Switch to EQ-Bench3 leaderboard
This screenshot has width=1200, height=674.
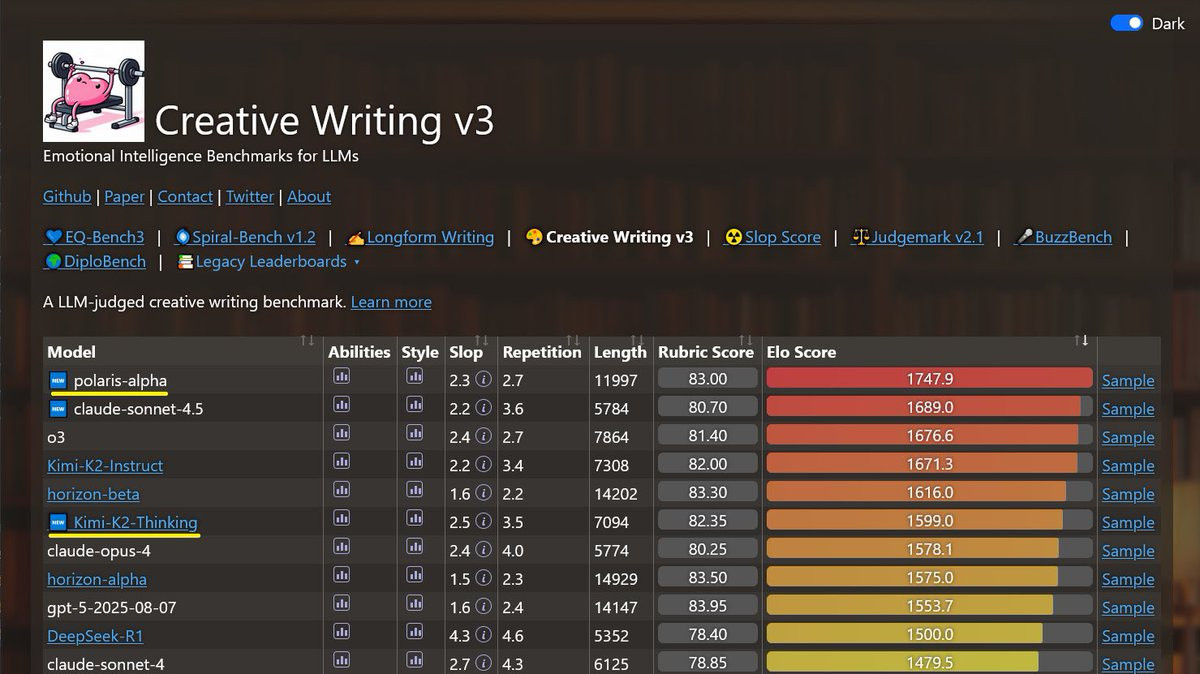95,237
